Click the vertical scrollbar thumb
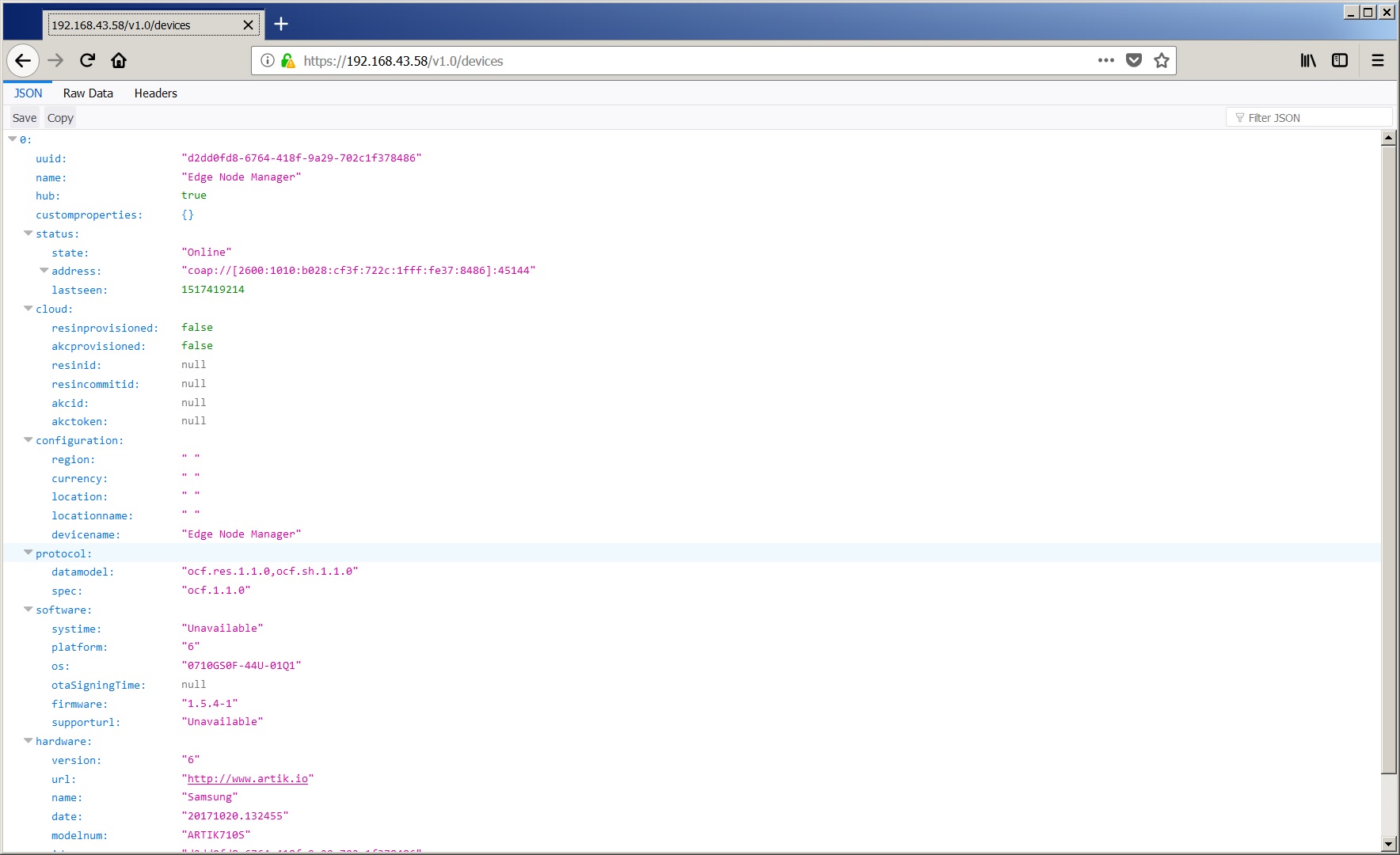Viewport: 1400px width, 855px height. tap(1388, 459)
